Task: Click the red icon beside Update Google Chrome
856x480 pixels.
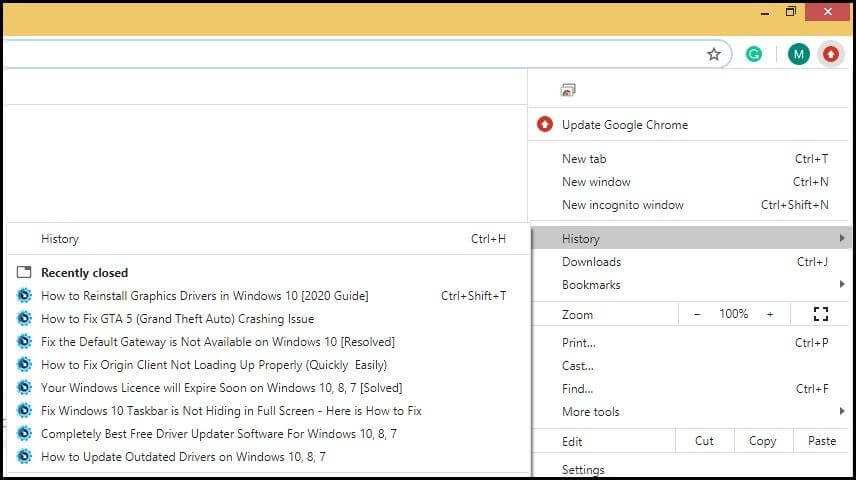Action: coord(545,125)
